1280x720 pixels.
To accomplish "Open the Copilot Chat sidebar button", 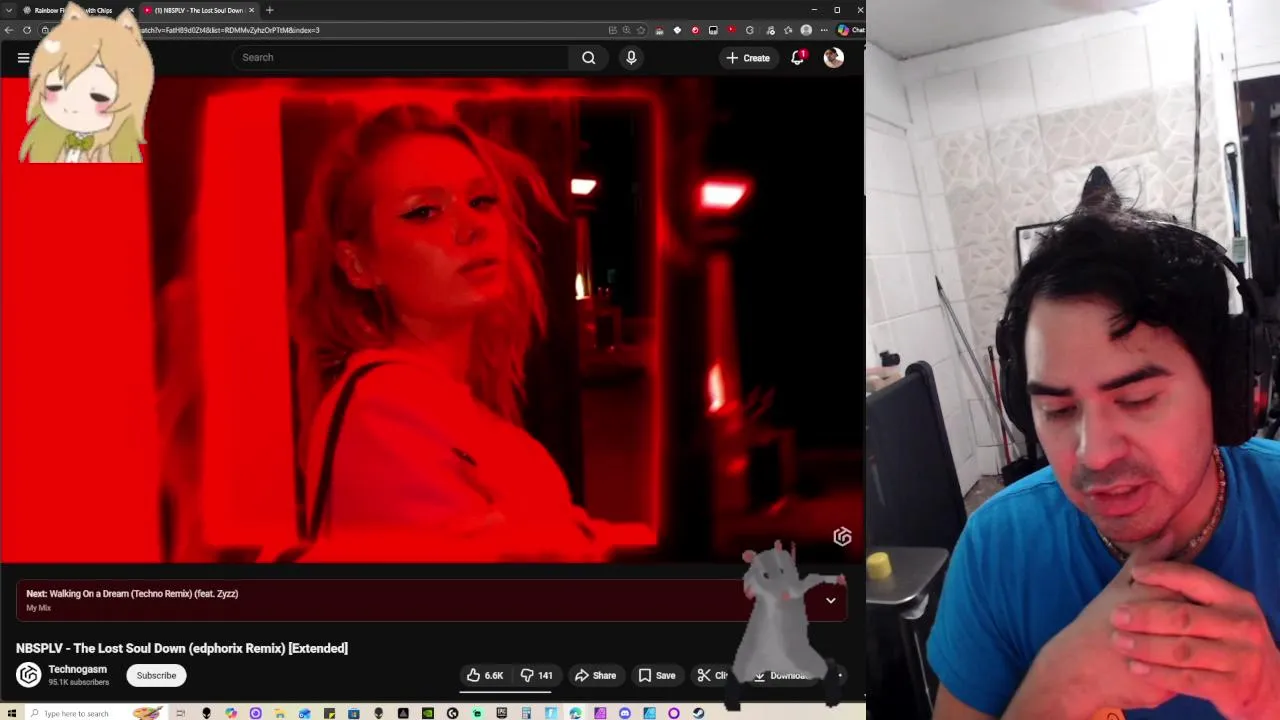I will (851, 30).
